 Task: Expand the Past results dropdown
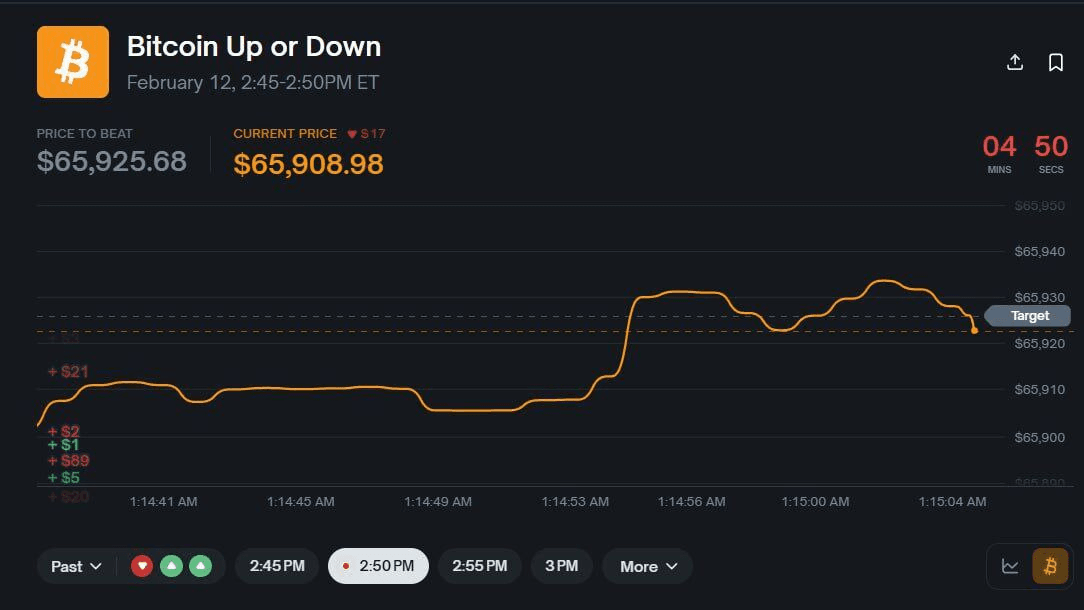pyautogui.click(x=77, y=566)
